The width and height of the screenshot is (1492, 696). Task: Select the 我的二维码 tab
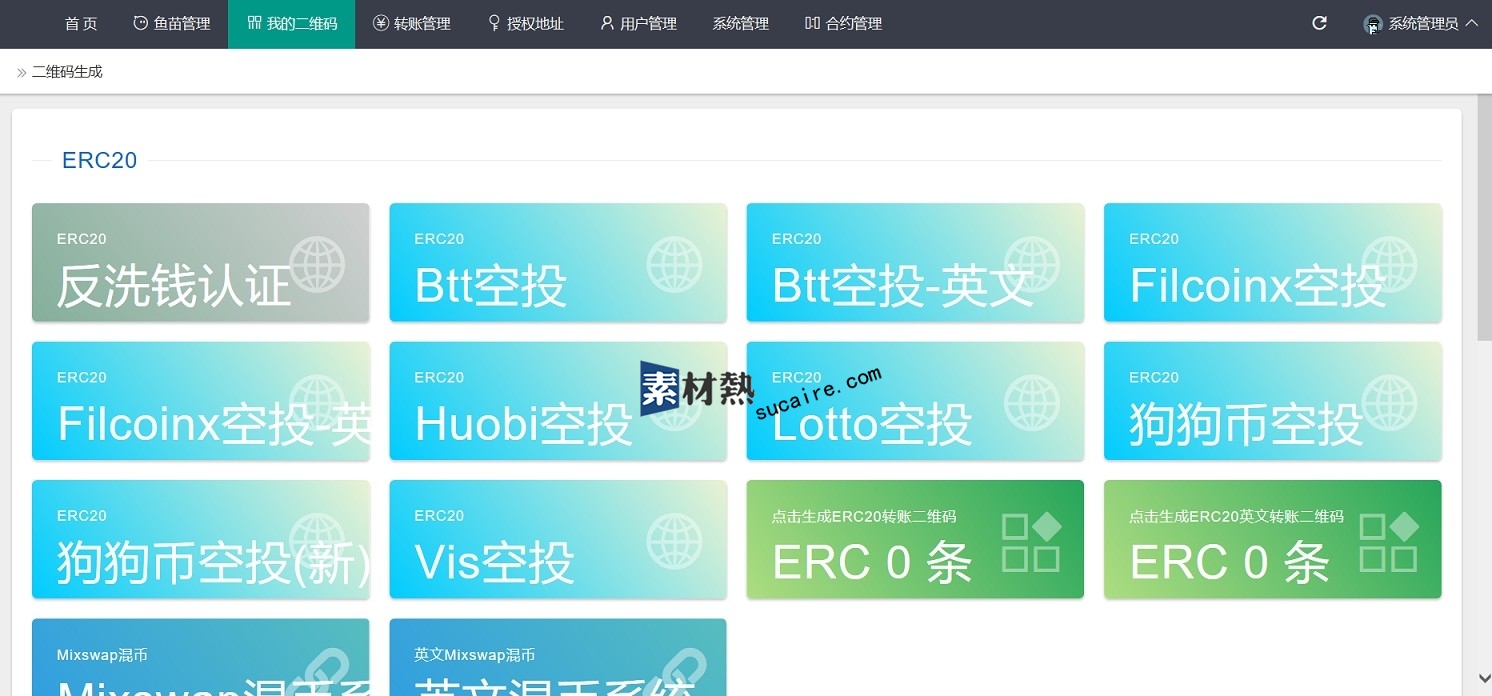tap(291, 24)
